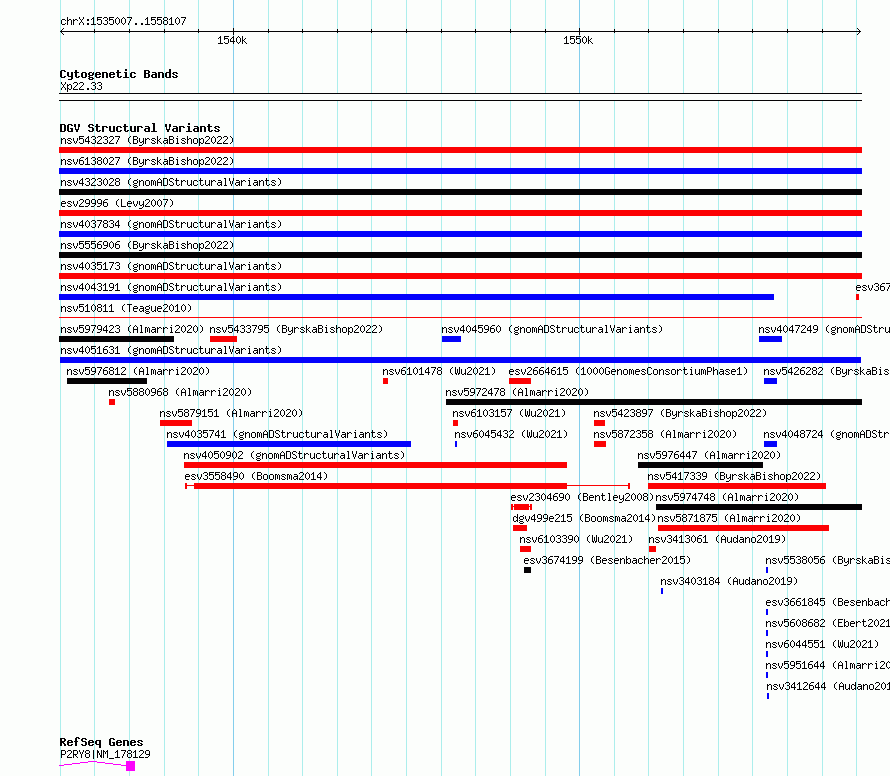Click the DGV Structural Variants track title
The height and width of the screenshot is (776, 890).
click(x=140, y=128)
